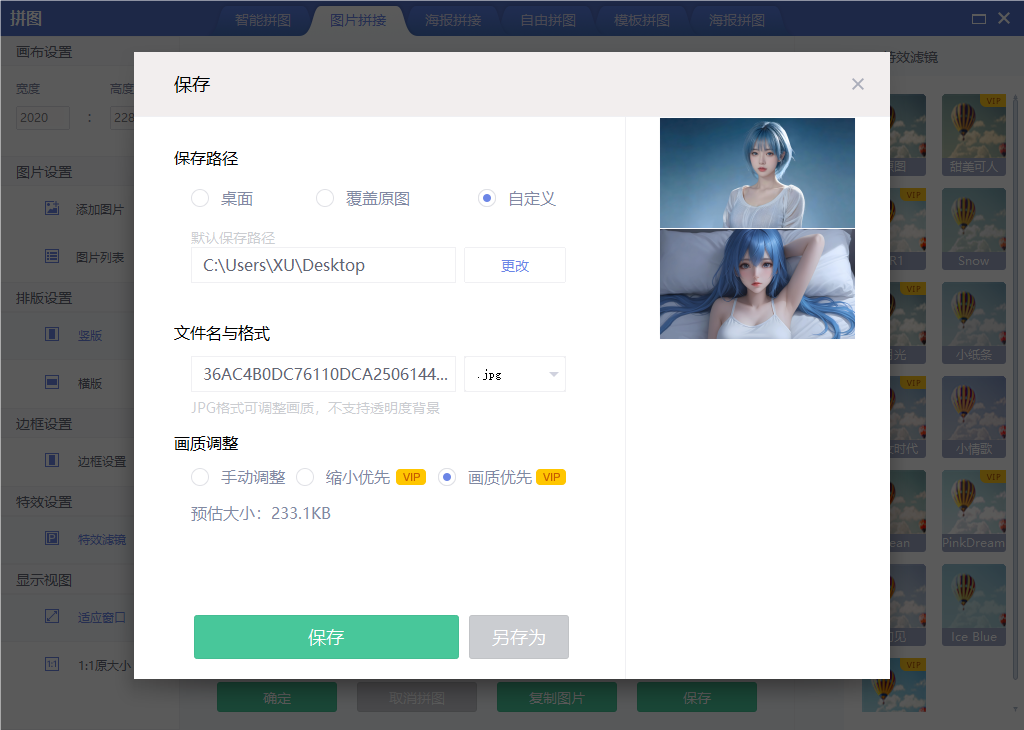Select the 特效滤镜 effects filter icon
This screenshot has height=730, width=1024.
coord(53,538)
